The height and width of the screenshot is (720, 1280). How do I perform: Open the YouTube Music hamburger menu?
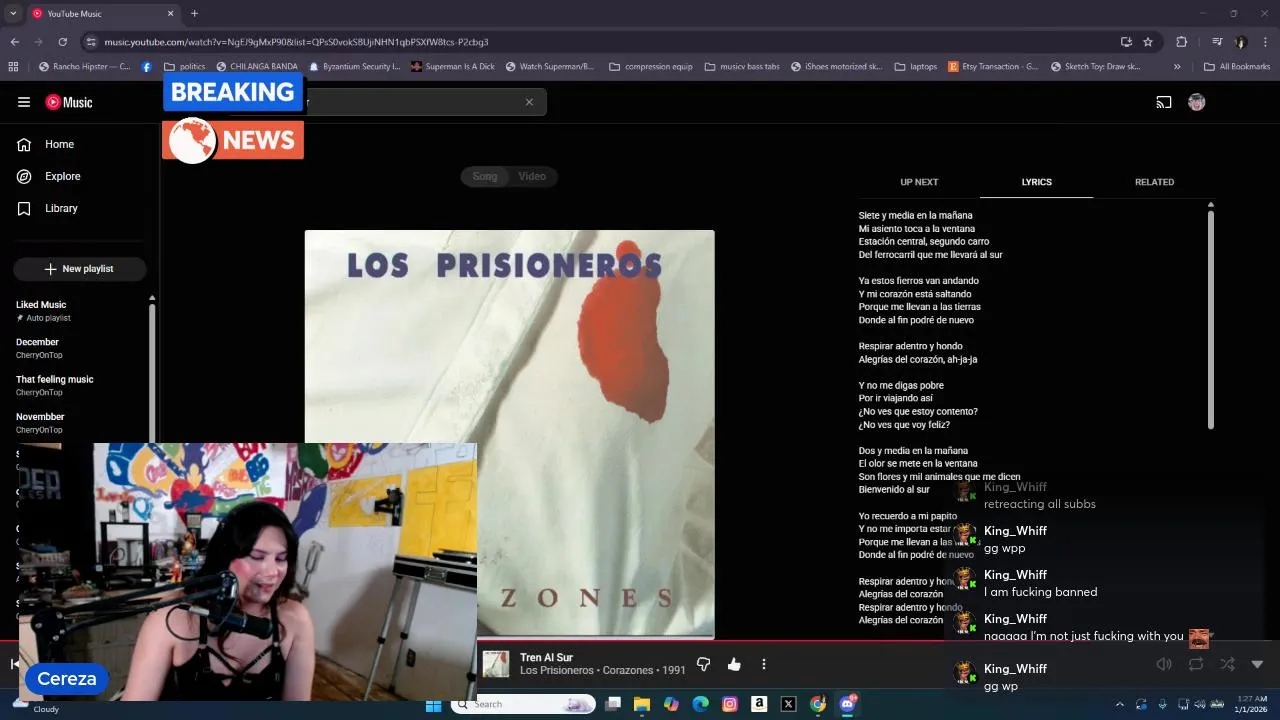point(24,102)
